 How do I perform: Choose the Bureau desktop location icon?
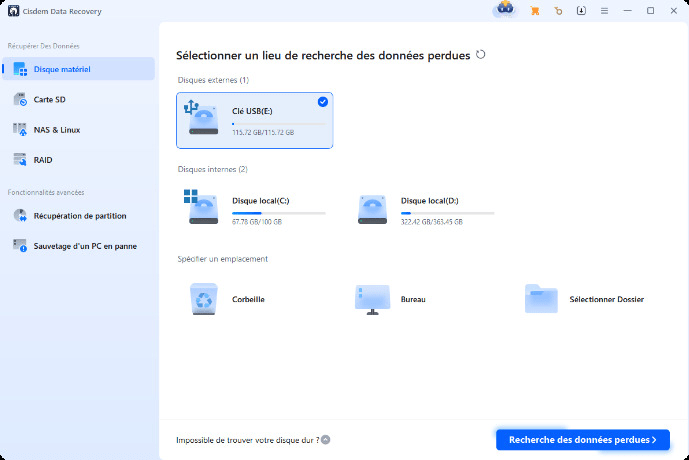pos(372,298)
